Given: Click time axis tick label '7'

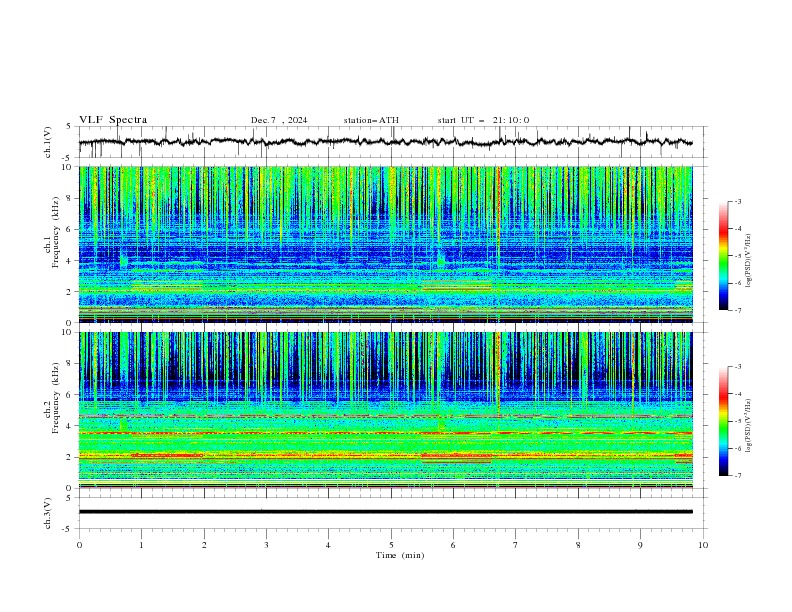Looking at the screenshot, I should (x=516, y=545).
